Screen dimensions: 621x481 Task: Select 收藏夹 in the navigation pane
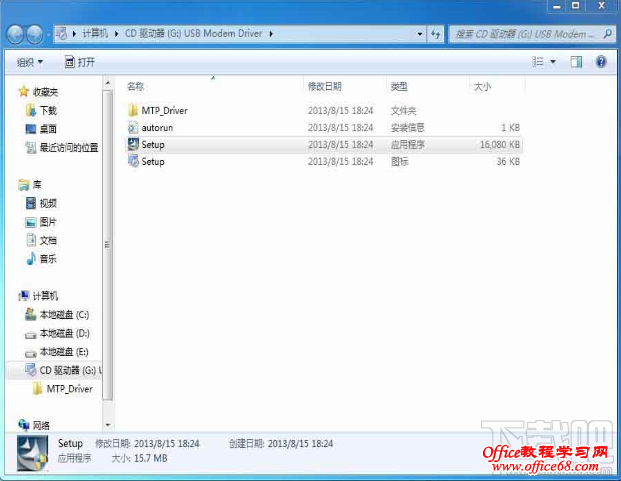pos(38,92)
